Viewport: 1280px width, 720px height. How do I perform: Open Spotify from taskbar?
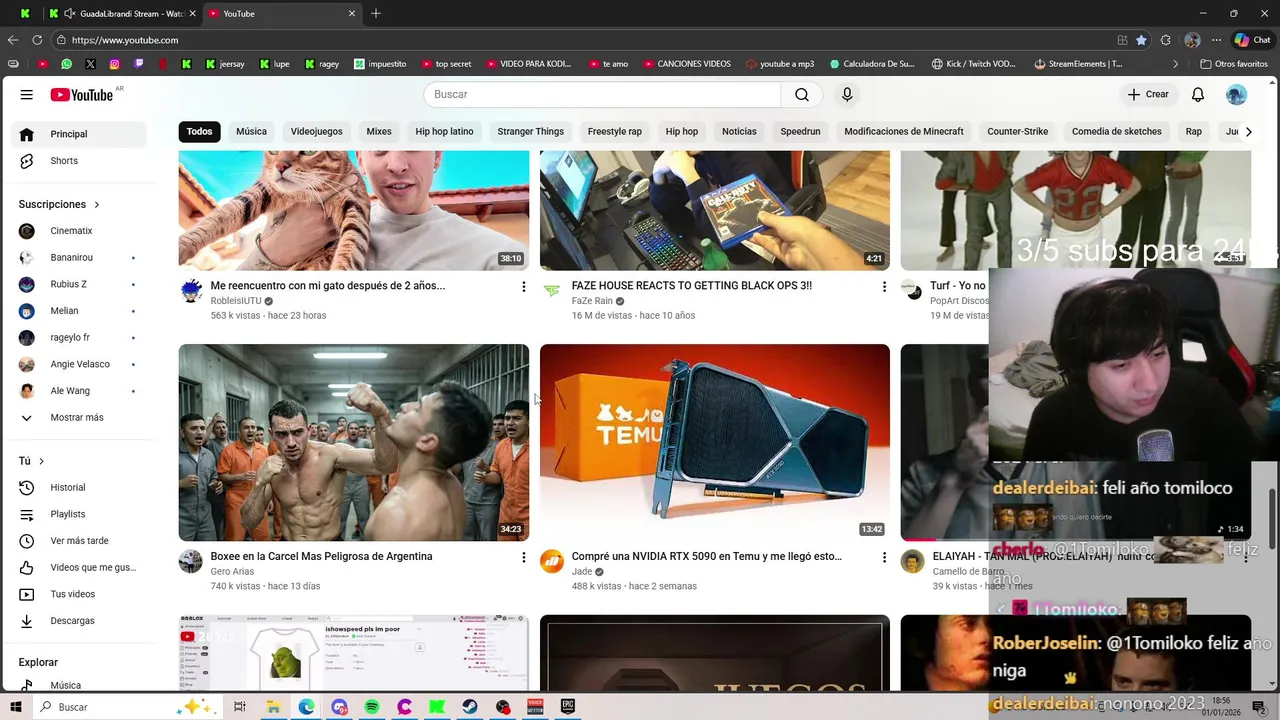click(372, 707)
